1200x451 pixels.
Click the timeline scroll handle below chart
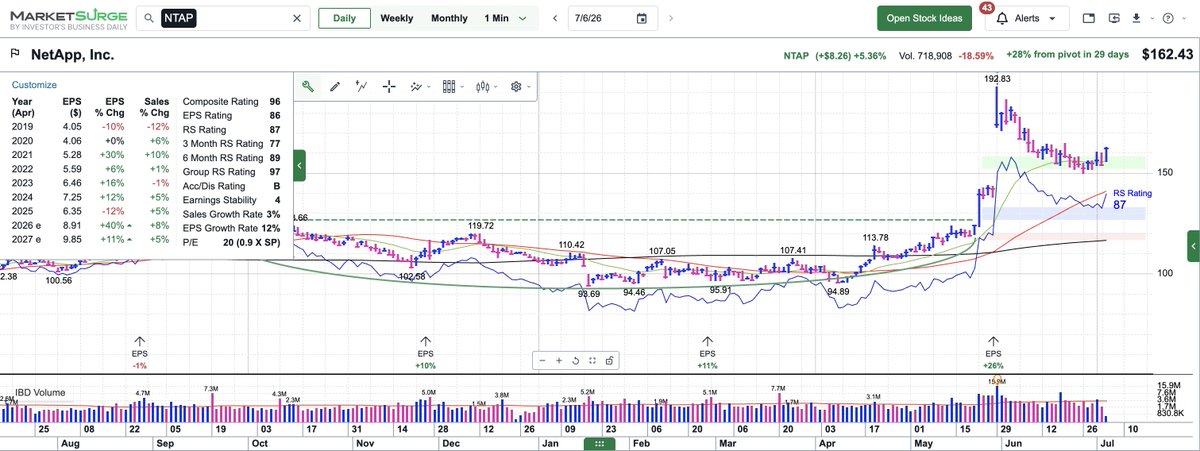pyautogui.click(x=598, y=443)
